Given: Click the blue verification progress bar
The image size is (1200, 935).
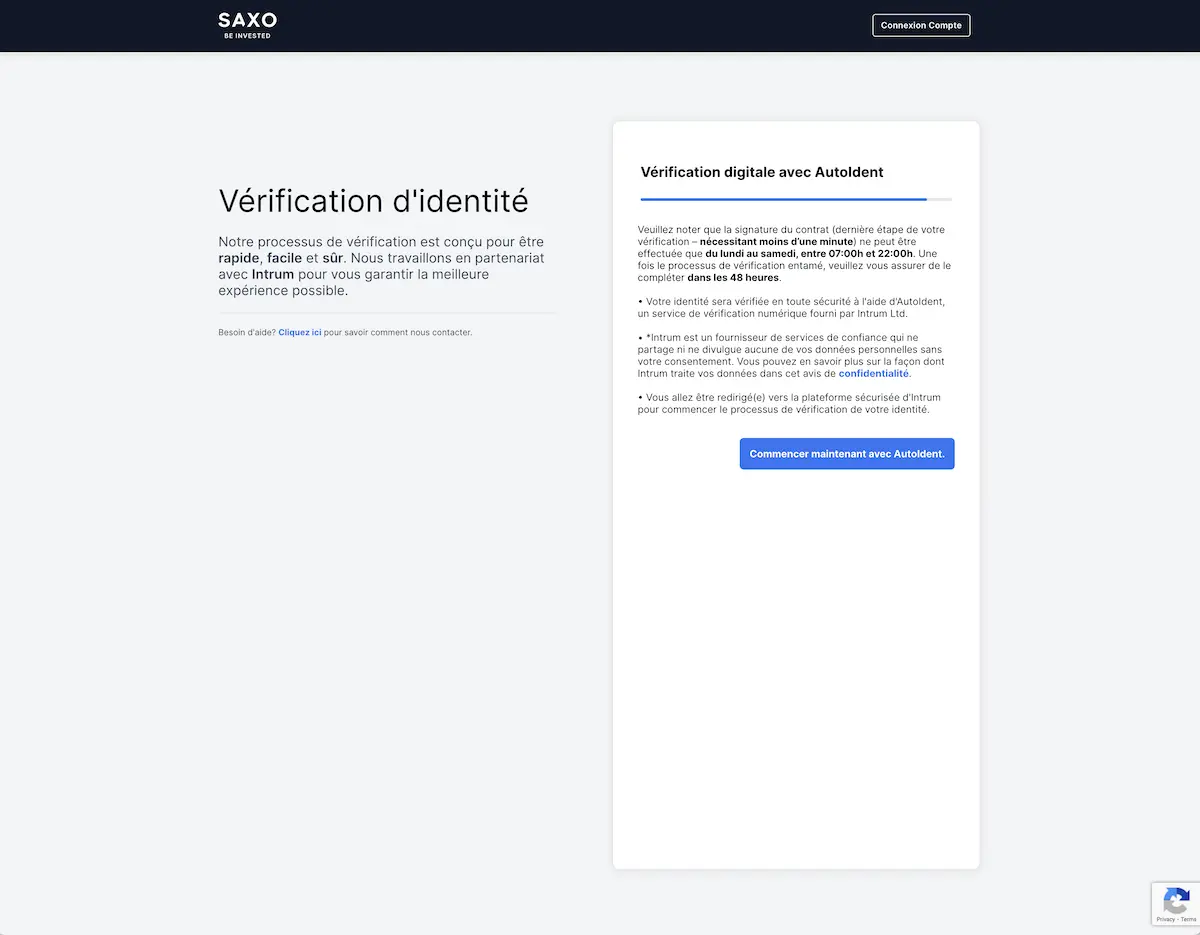Looking at the screenshot, I should coord(783,199).
